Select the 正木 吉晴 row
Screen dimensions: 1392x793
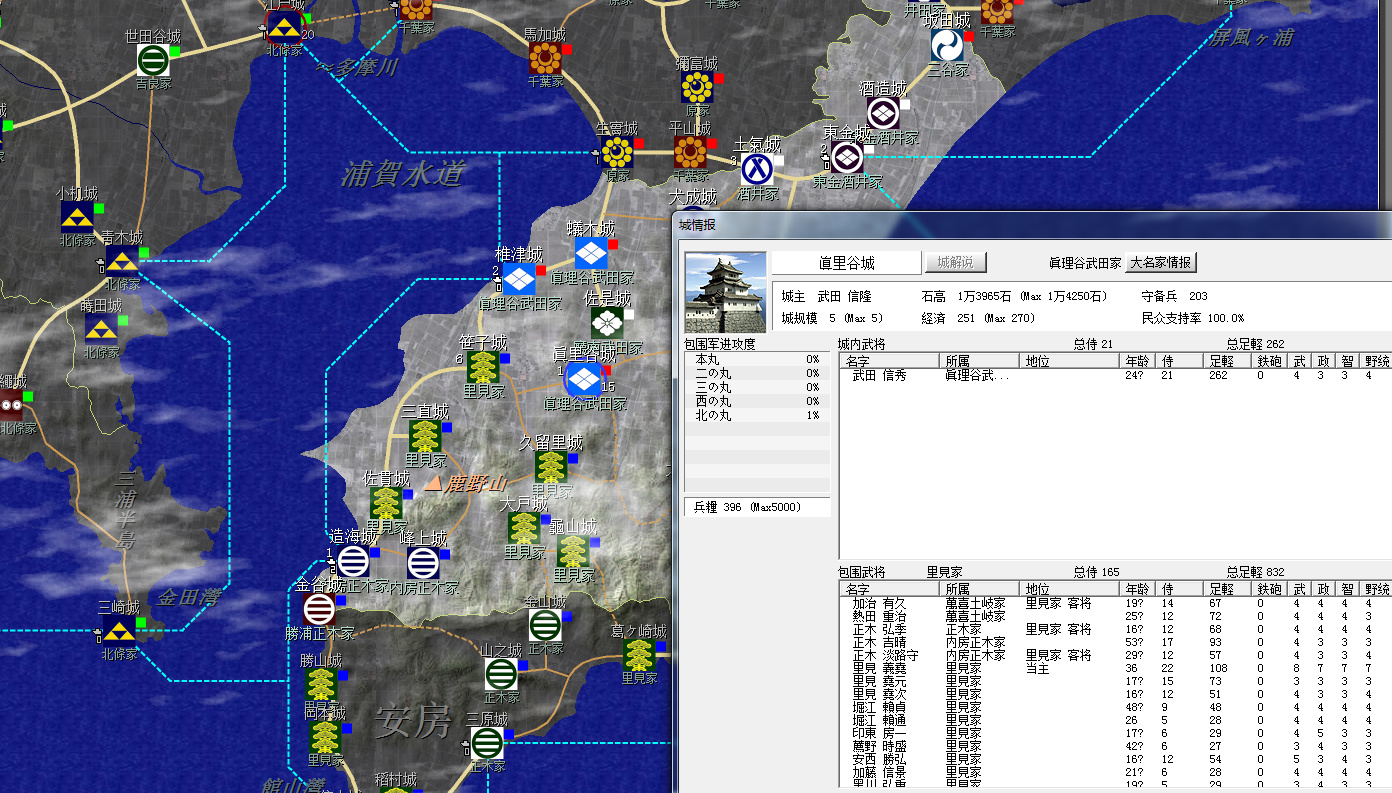coord(1115,643)
